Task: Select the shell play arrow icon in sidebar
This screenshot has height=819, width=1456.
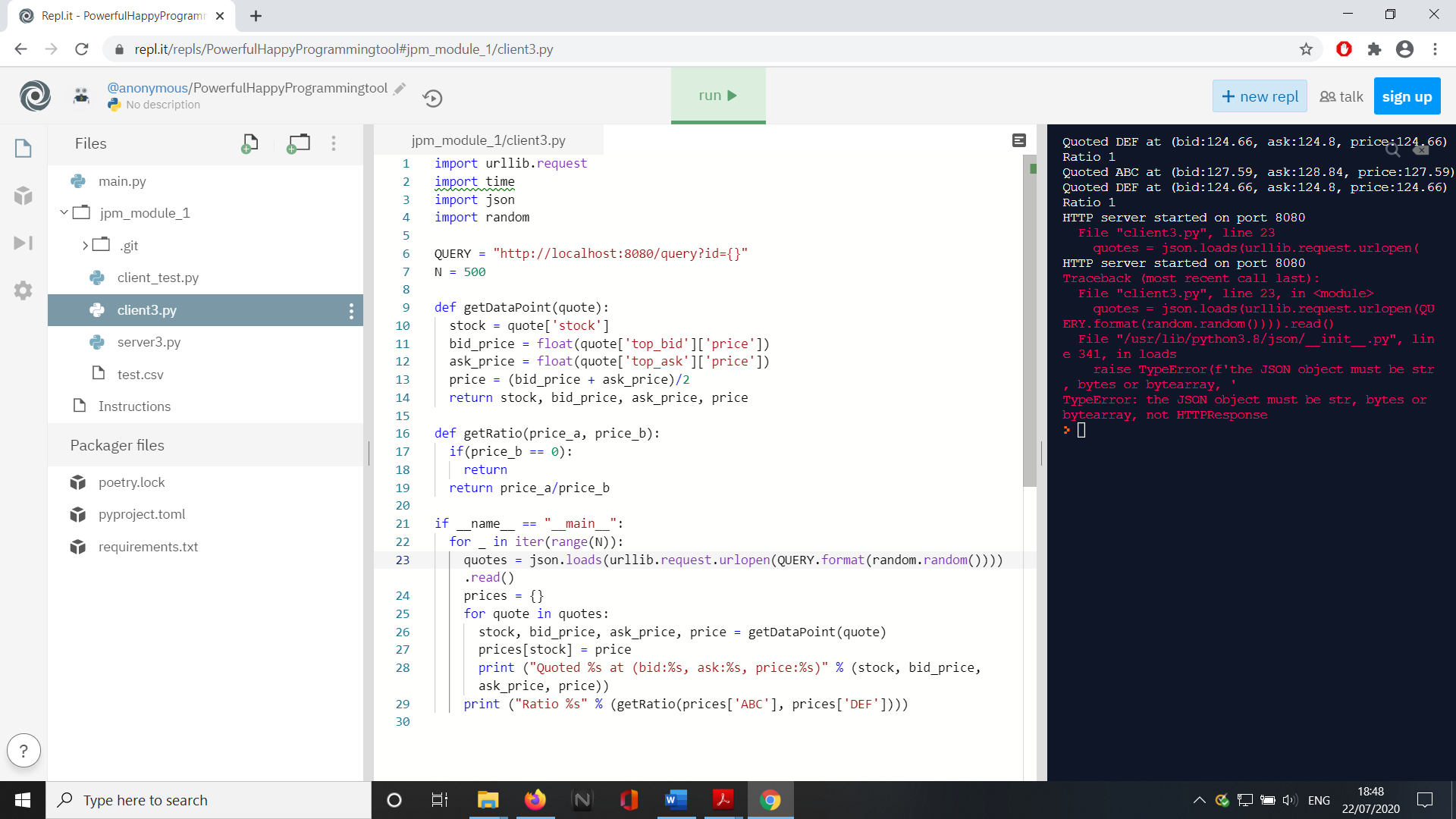Action: (23, 243)
